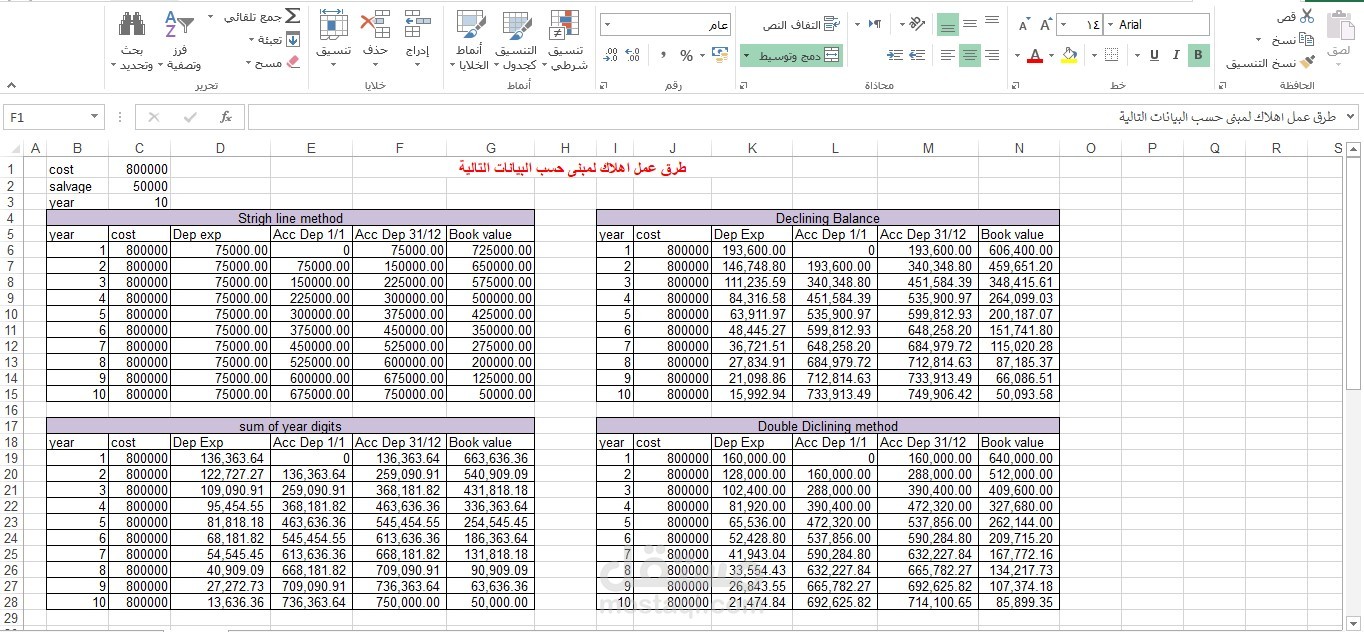1364x632 pixels.
Task: Open Format as Table (التنسيق كجدول) menu
Action: point(517,40)
